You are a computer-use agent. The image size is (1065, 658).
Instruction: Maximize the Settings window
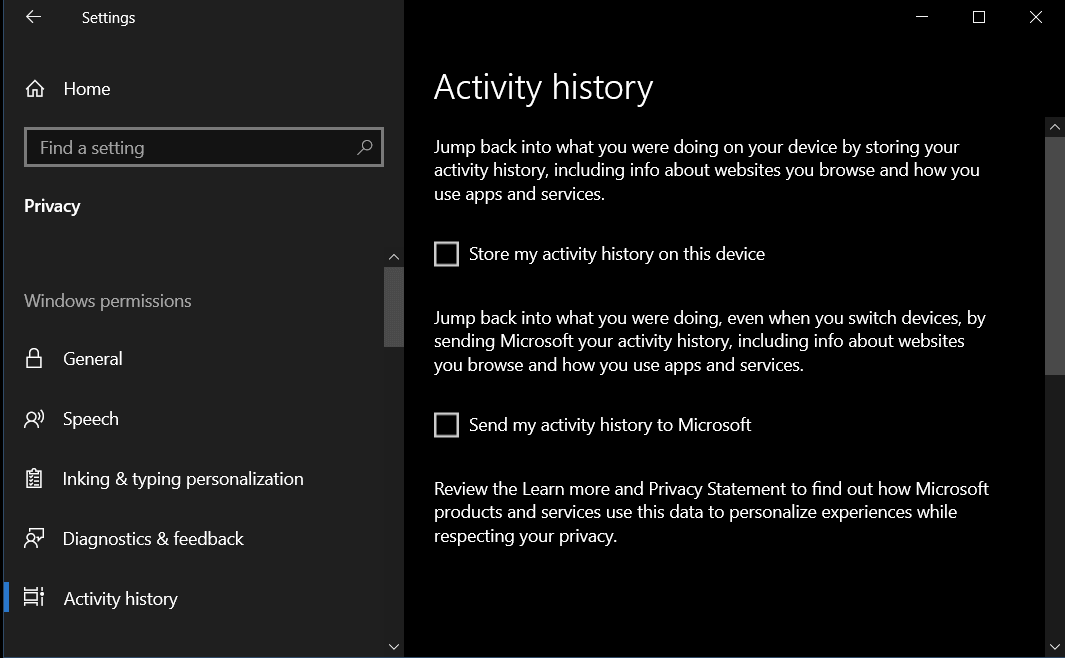pos(979,17)
